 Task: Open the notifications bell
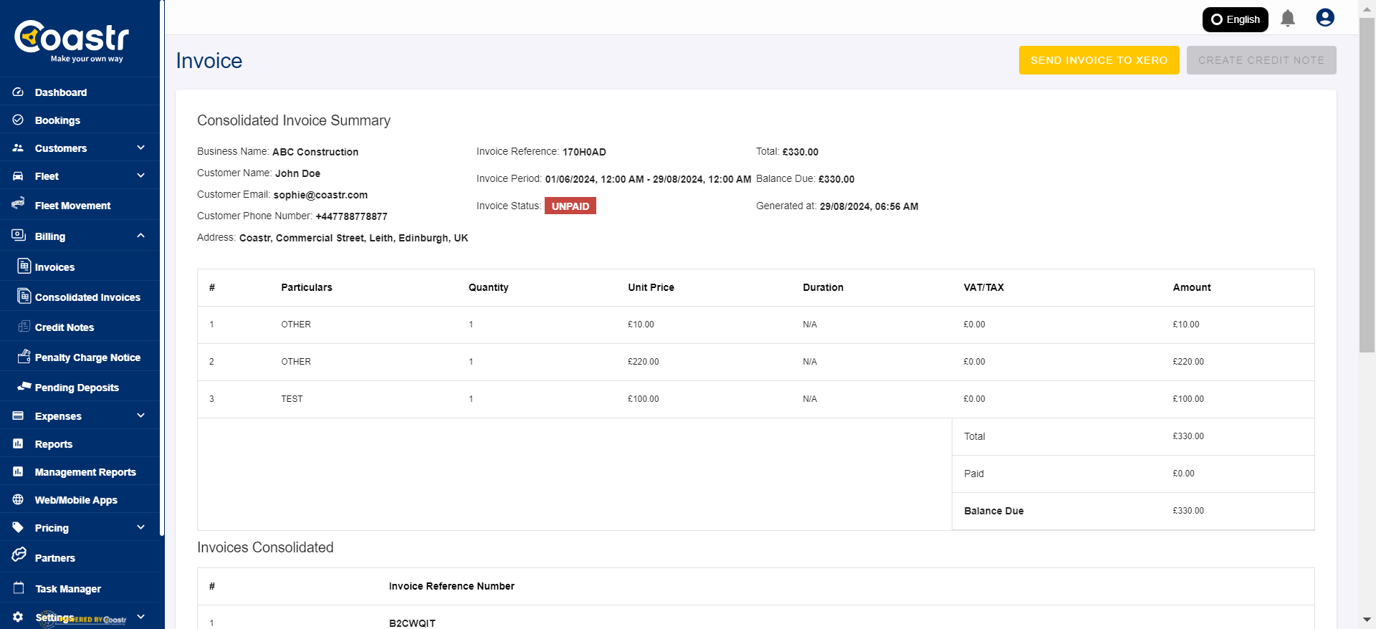coord(1288,18)
